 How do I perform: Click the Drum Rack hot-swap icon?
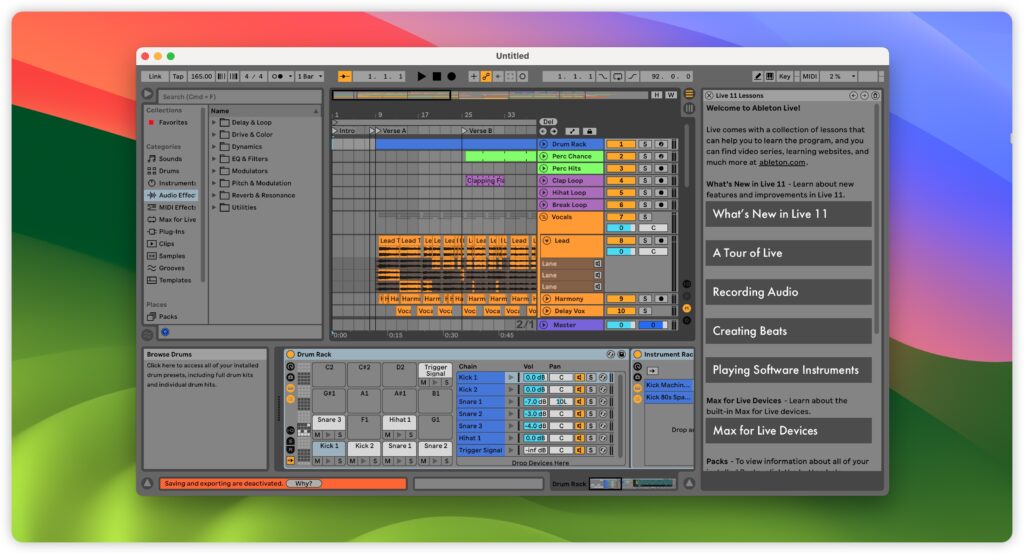click(611, 354)
